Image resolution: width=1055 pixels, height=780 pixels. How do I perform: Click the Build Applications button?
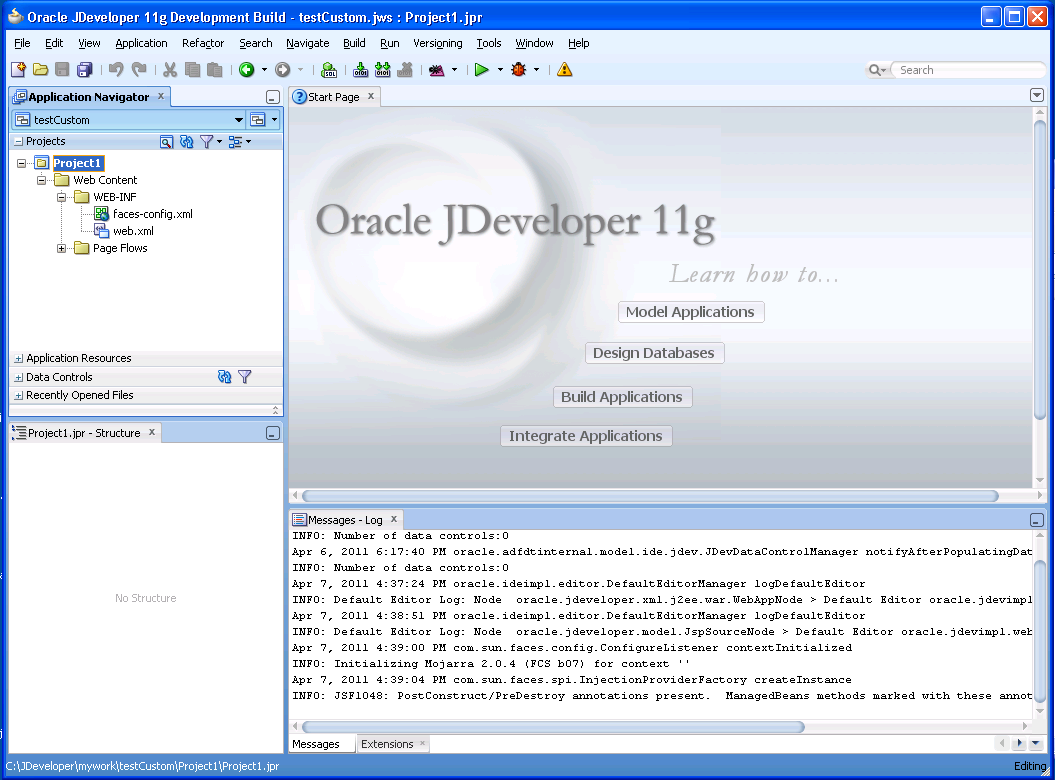[x=622, y=396]
